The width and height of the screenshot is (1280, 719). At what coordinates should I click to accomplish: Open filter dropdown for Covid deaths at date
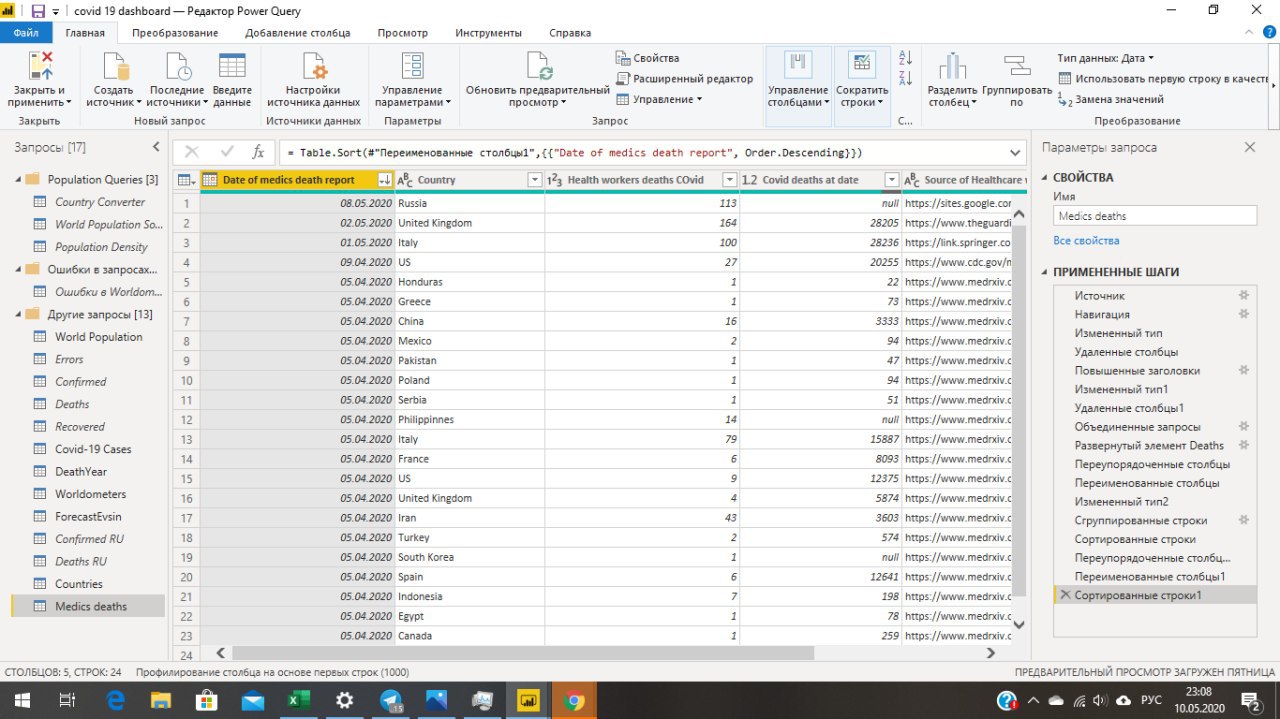pyautogui.click(x=892, y=180)
